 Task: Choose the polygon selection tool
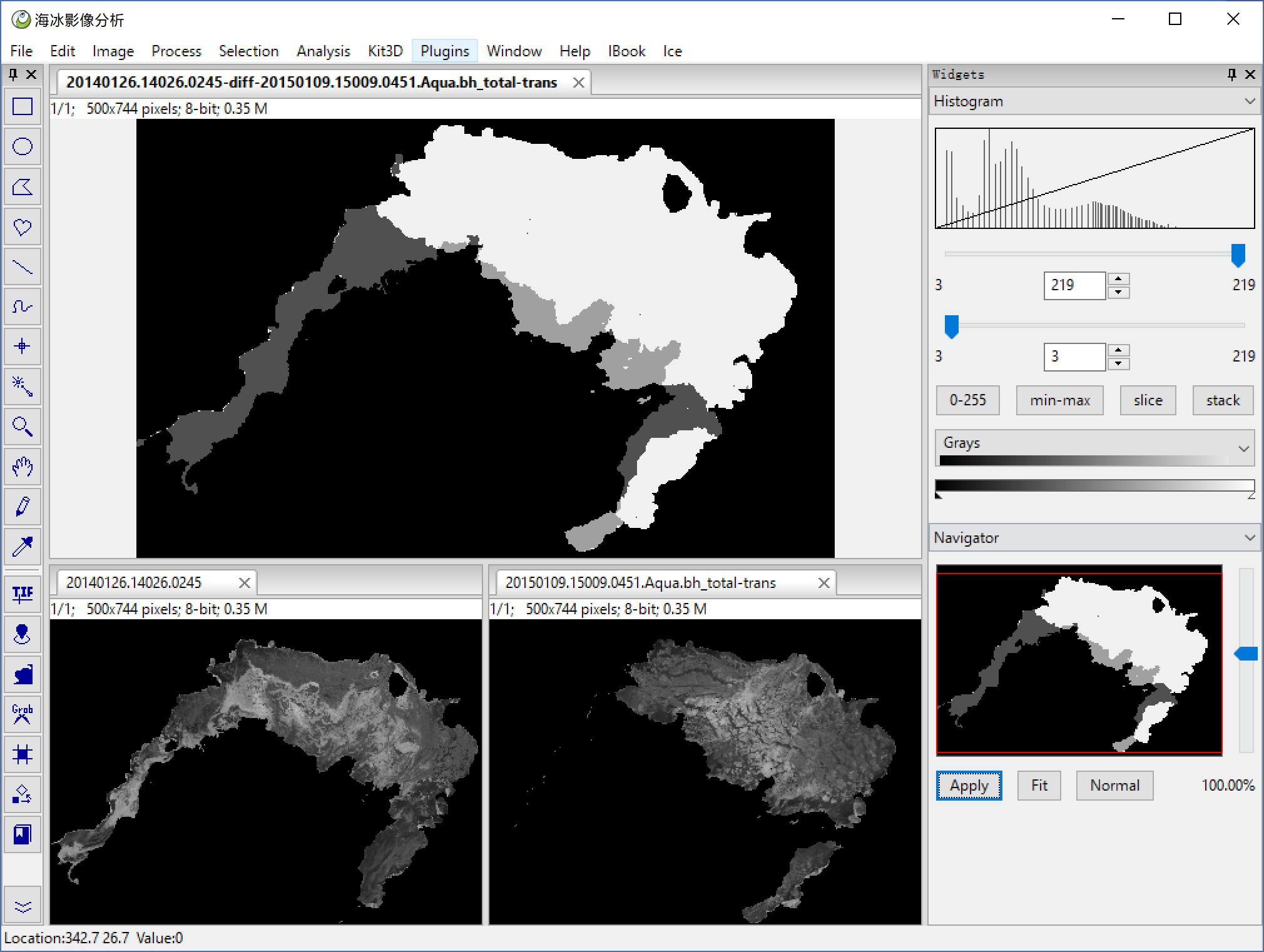23,187
